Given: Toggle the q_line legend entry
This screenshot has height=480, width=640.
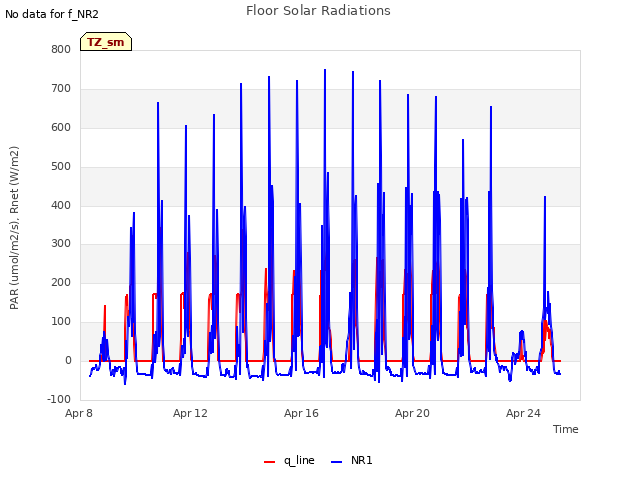Looking at the screenshot, I should pyautogui.click(x=289, y=460).
